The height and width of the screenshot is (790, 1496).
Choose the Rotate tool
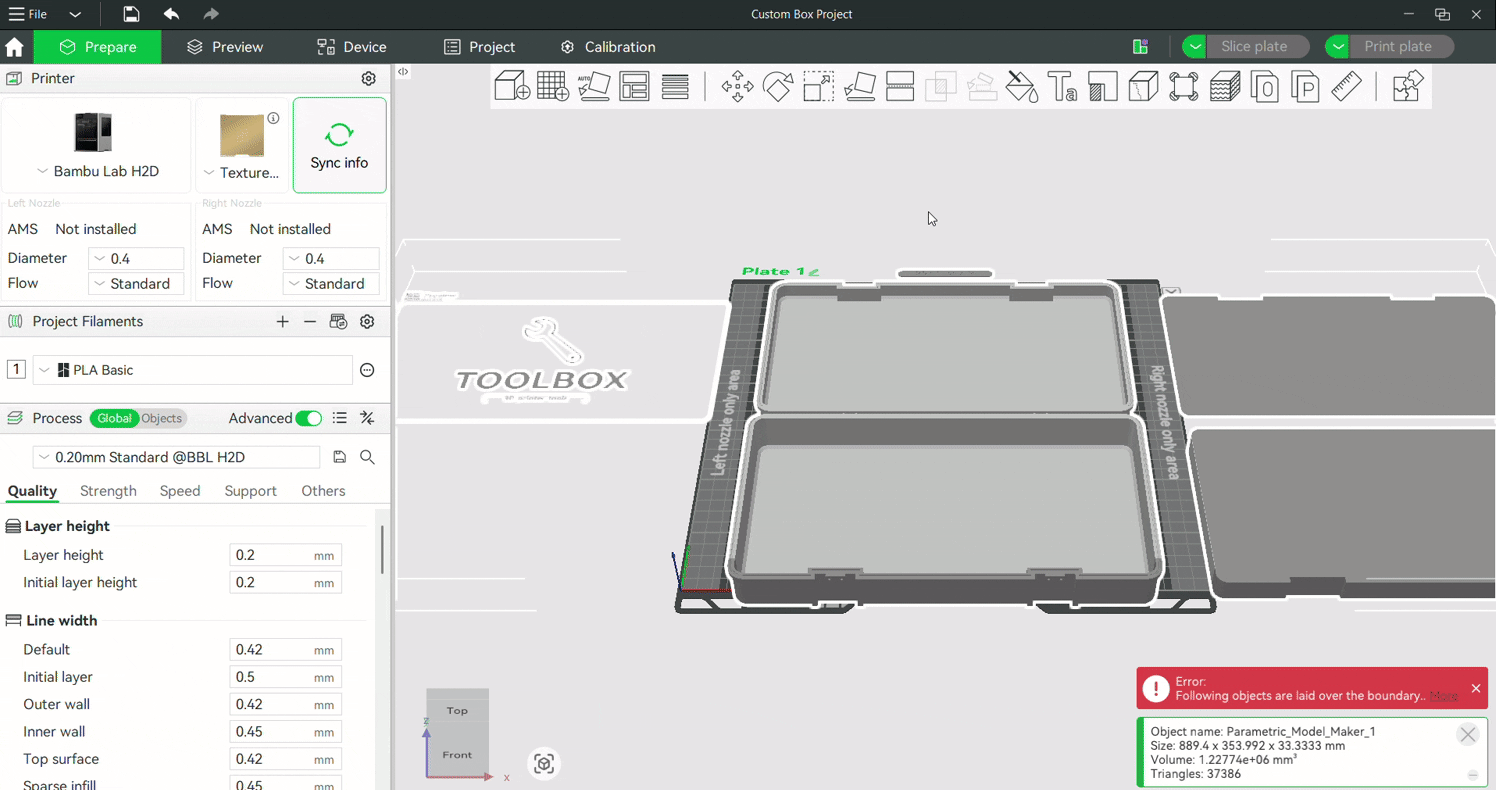[778, 86]
